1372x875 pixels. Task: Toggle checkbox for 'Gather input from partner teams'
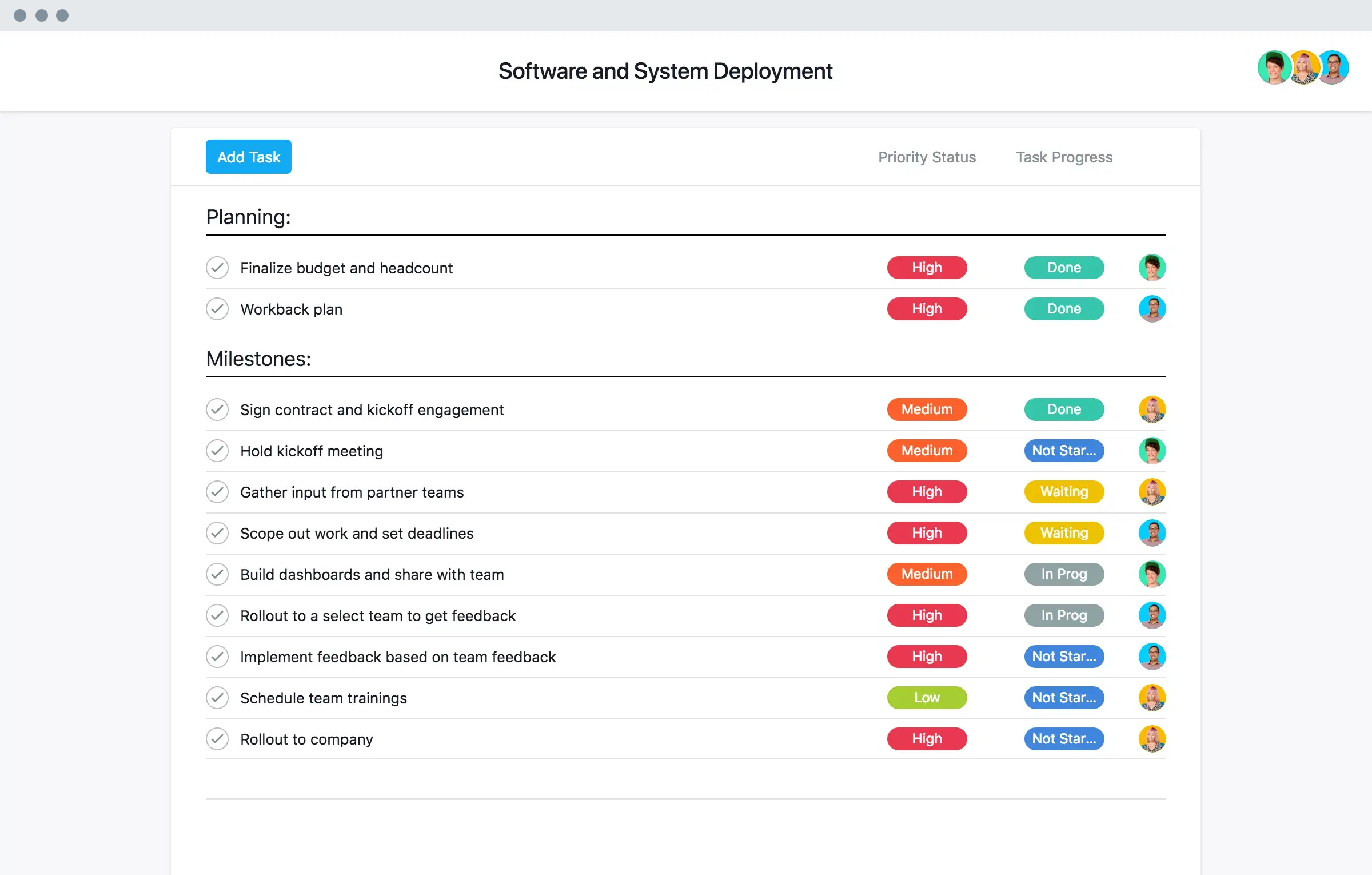pos(217,492)
